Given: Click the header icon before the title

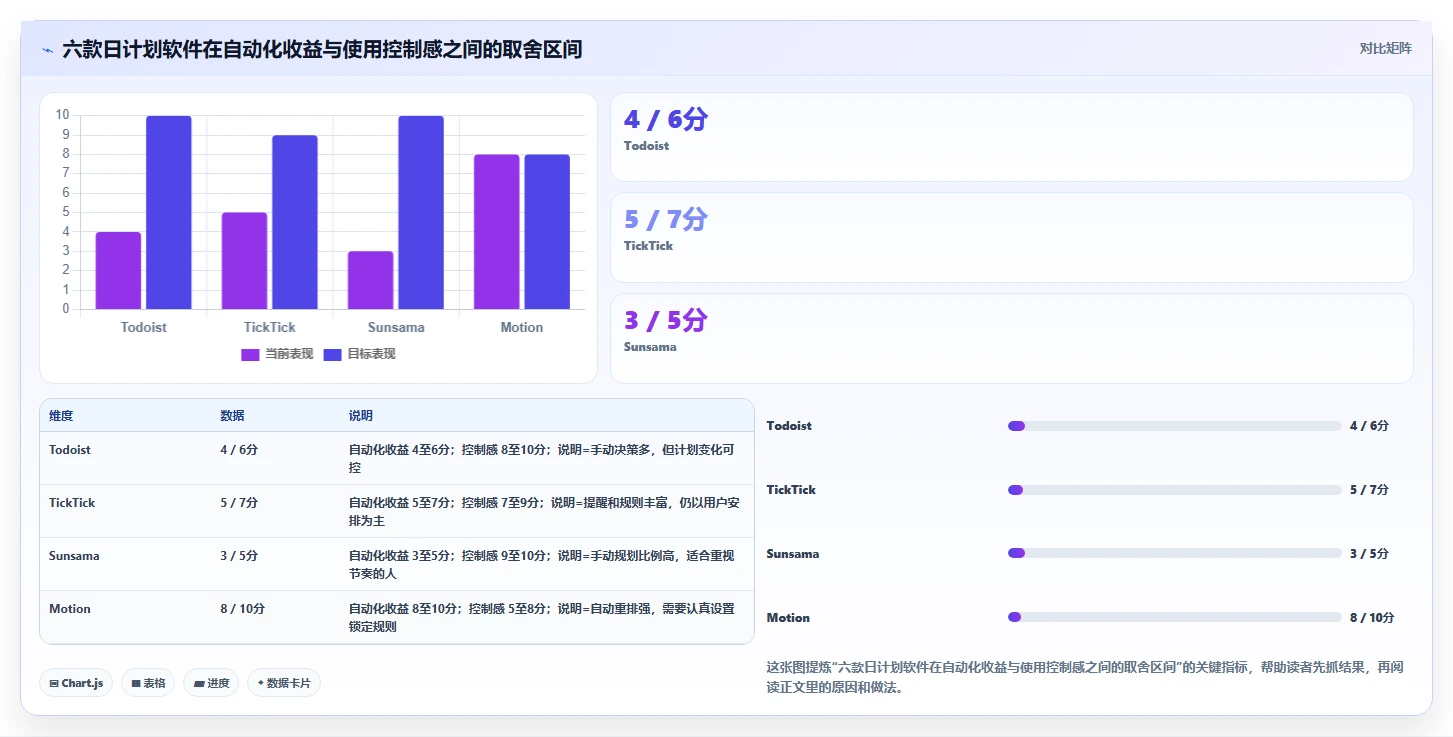Looking at the screenshot, I should click(x=47, y=50).
